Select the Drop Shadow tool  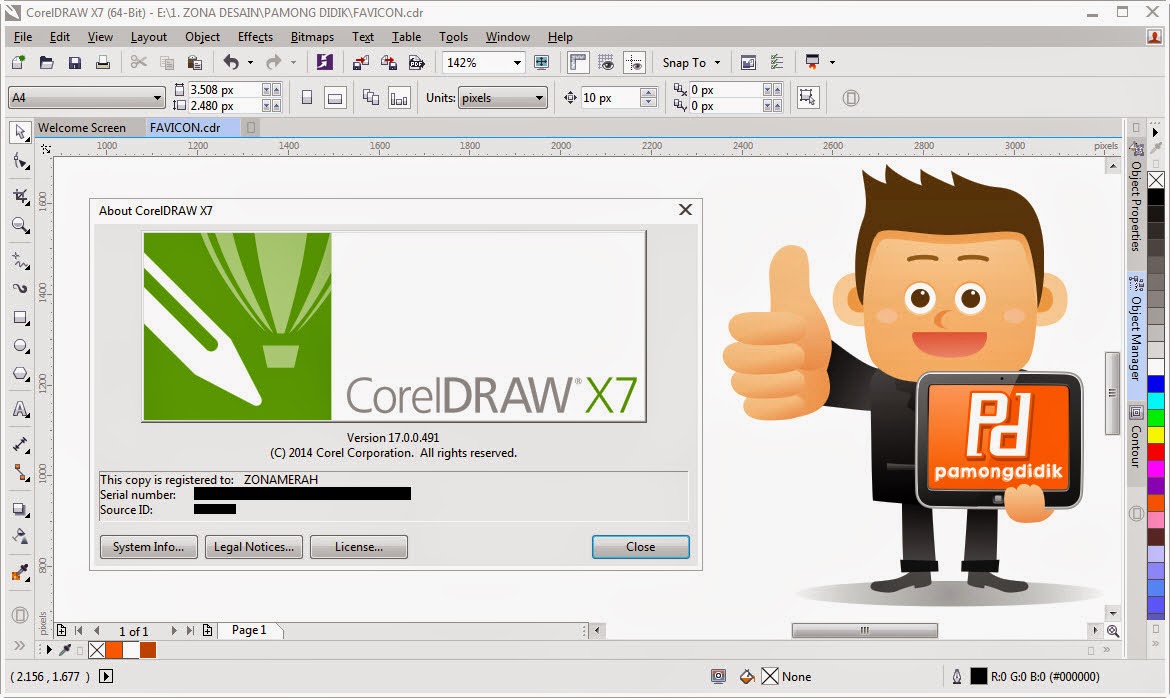(x=20, y=509)
